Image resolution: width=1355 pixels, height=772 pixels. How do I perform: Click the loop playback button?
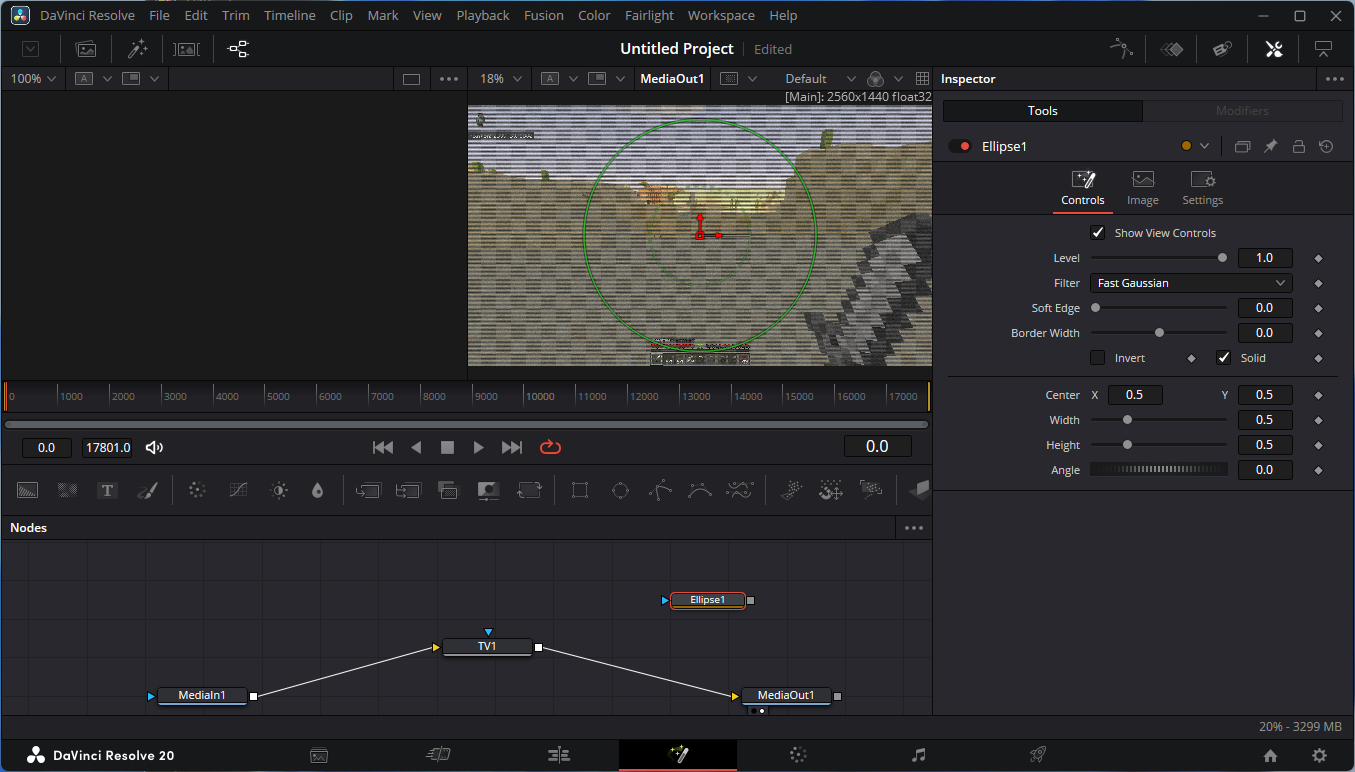pos(550,447)
